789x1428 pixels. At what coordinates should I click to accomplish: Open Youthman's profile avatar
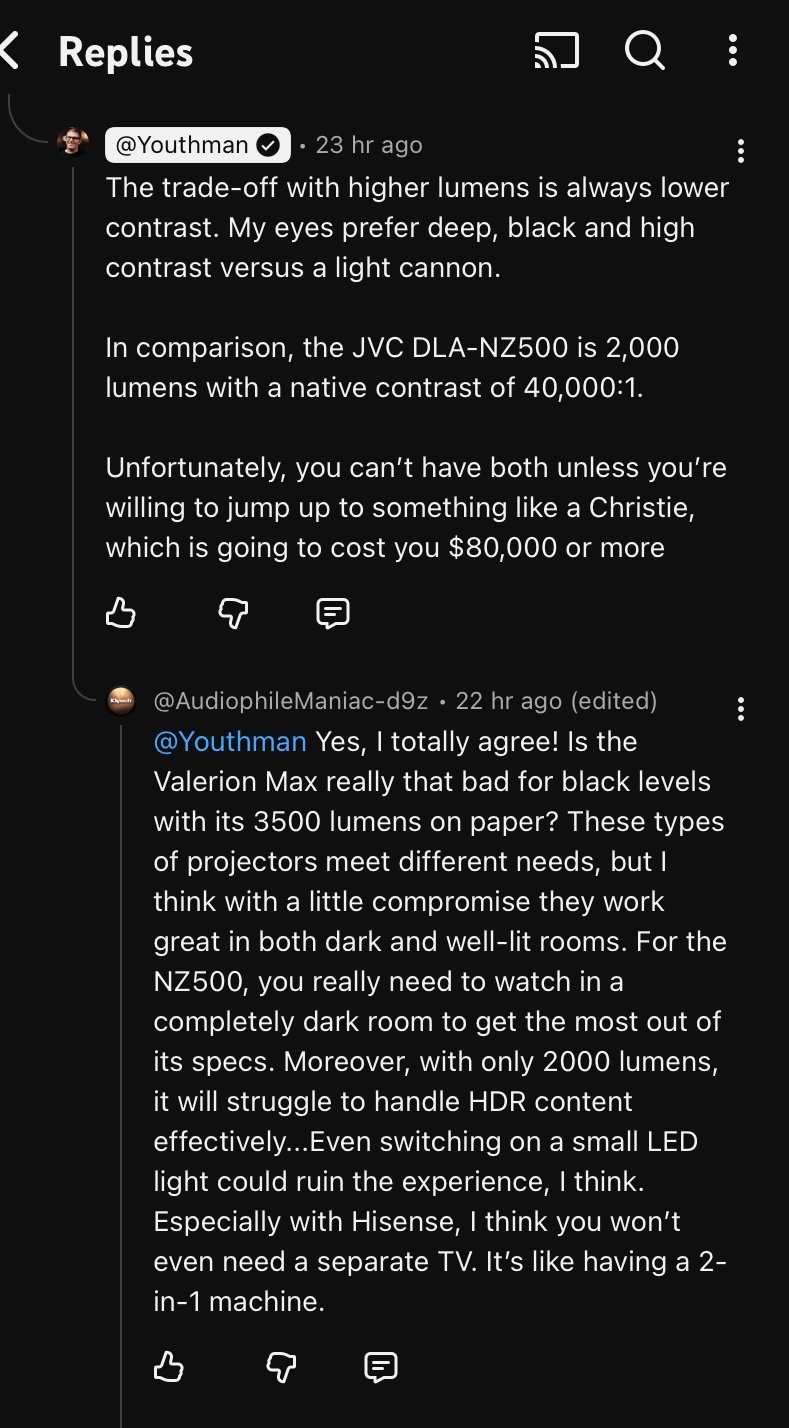click(x=72, y=143)
